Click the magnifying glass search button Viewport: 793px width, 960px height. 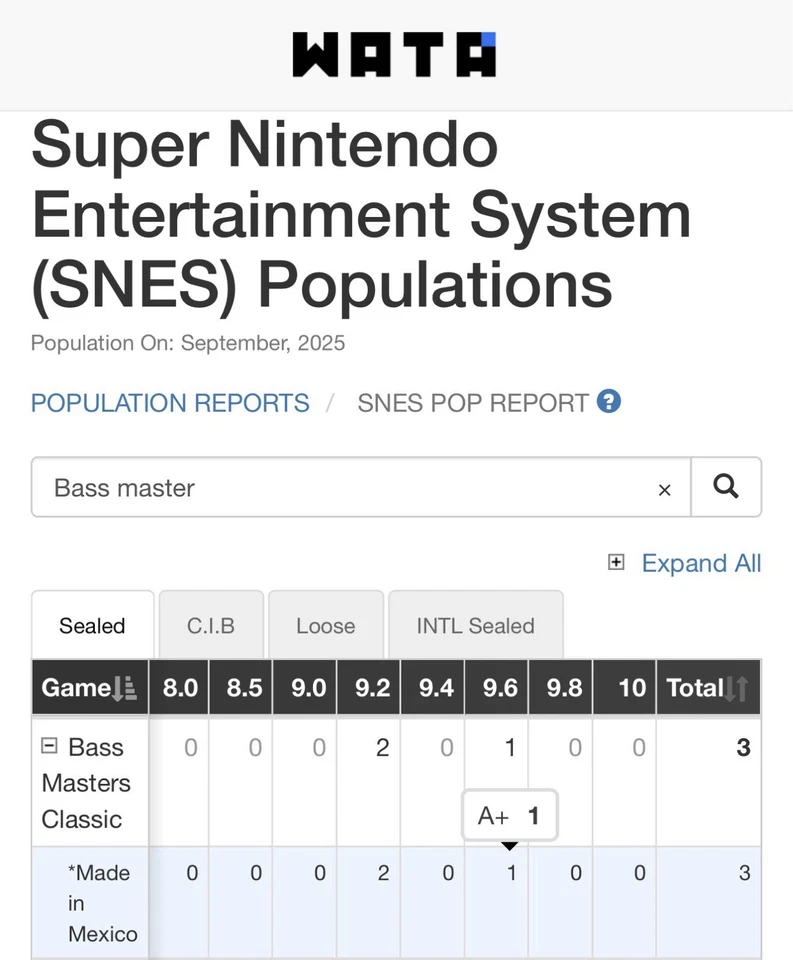(x=726, y=487)
